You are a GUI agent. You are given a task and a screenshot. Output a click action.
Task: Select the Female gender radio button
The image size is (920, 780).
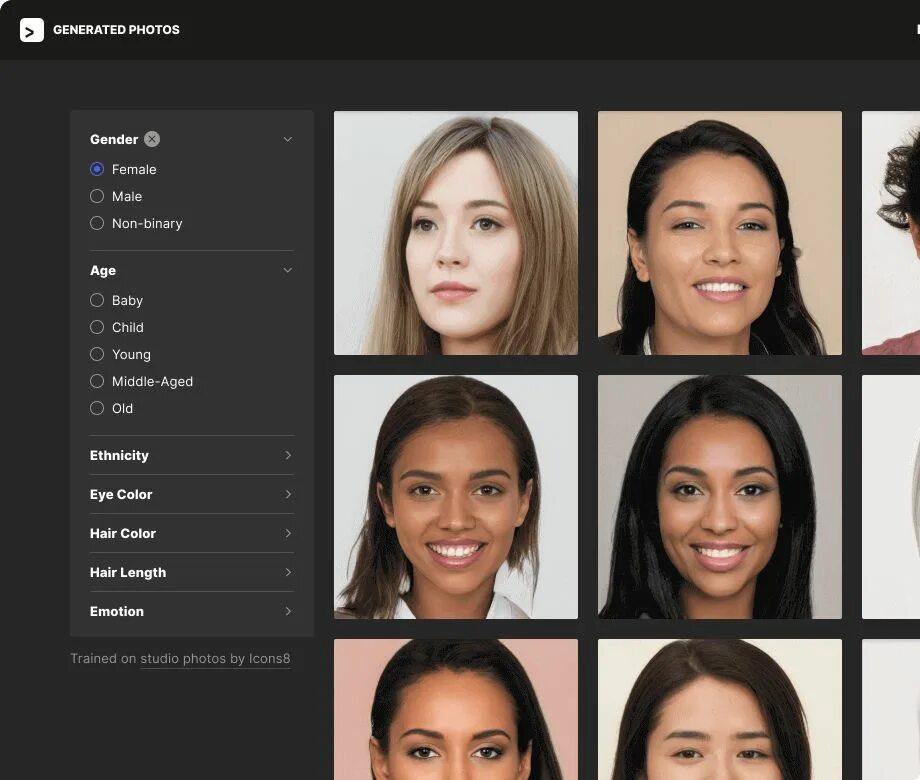[97, 169]
